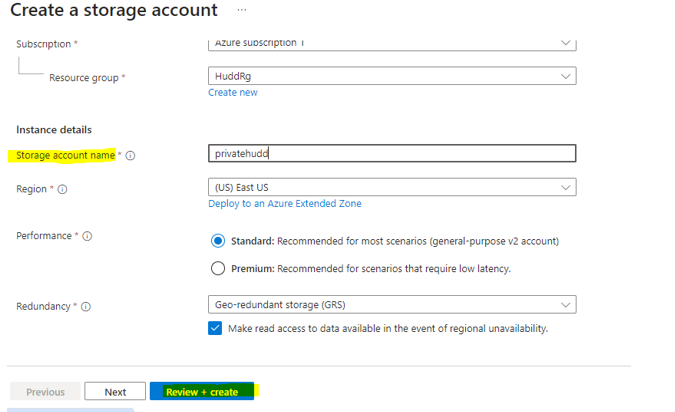Uncheck the read access availability checkbox
This screenshot has width=675, height=412.
(215, 328)
